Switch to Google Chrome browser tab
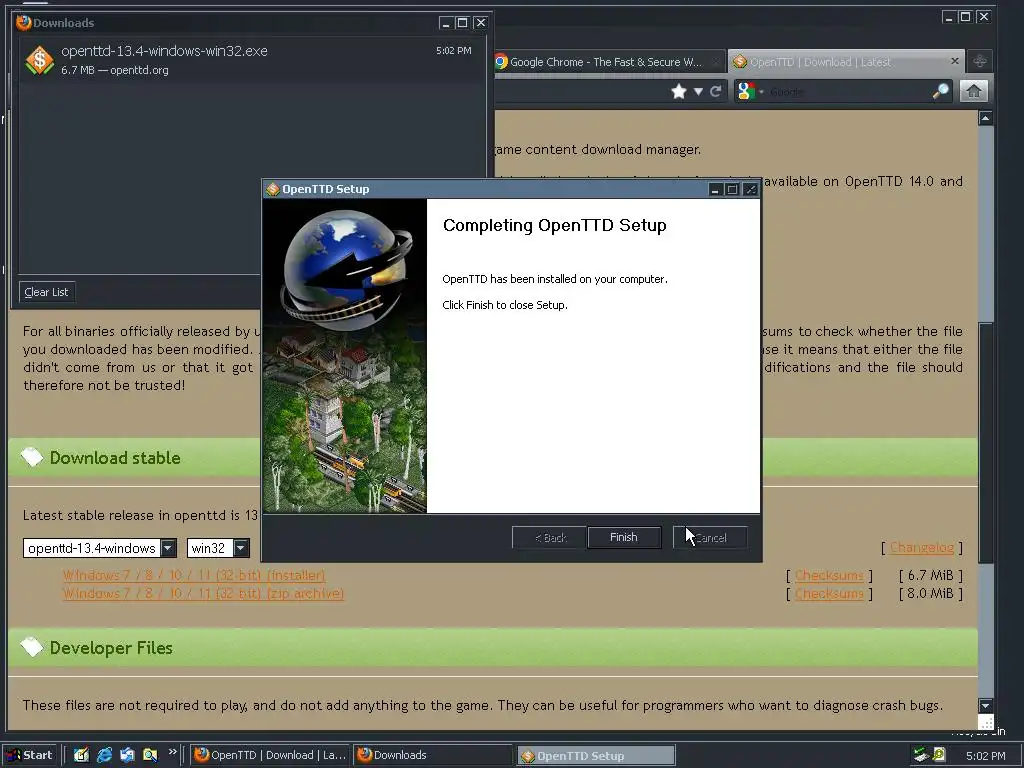 point(607,62)
